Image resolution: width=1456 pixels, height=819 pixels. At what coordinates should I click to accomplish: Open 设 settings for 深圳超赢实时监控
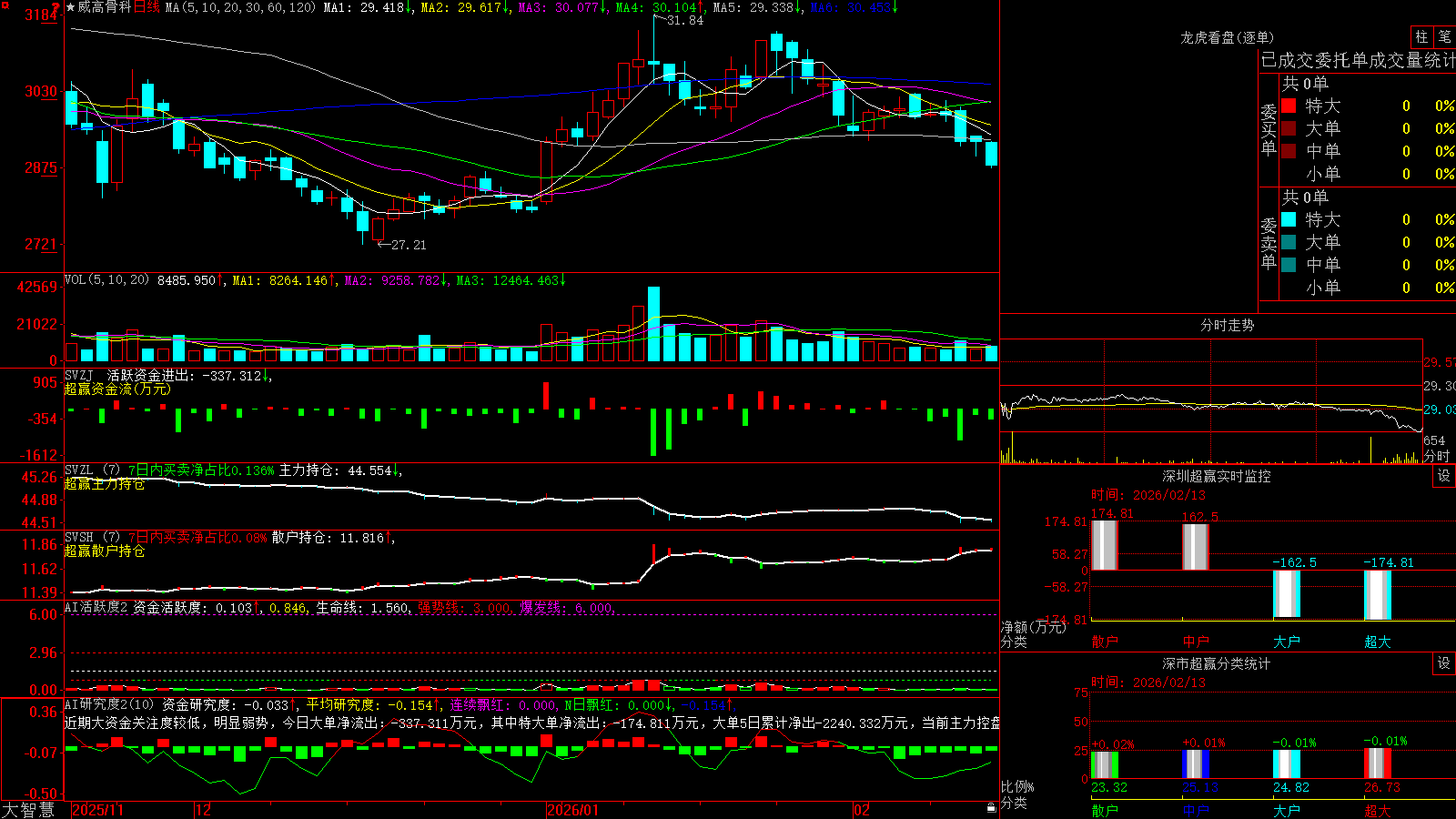(1444, 476)
